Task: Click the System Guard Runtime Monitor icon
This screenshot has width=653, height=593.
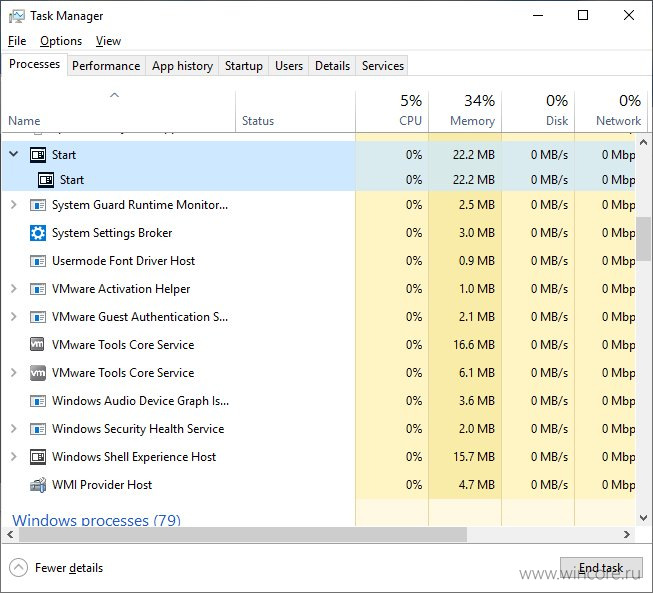Action: [x=38, y=205]
